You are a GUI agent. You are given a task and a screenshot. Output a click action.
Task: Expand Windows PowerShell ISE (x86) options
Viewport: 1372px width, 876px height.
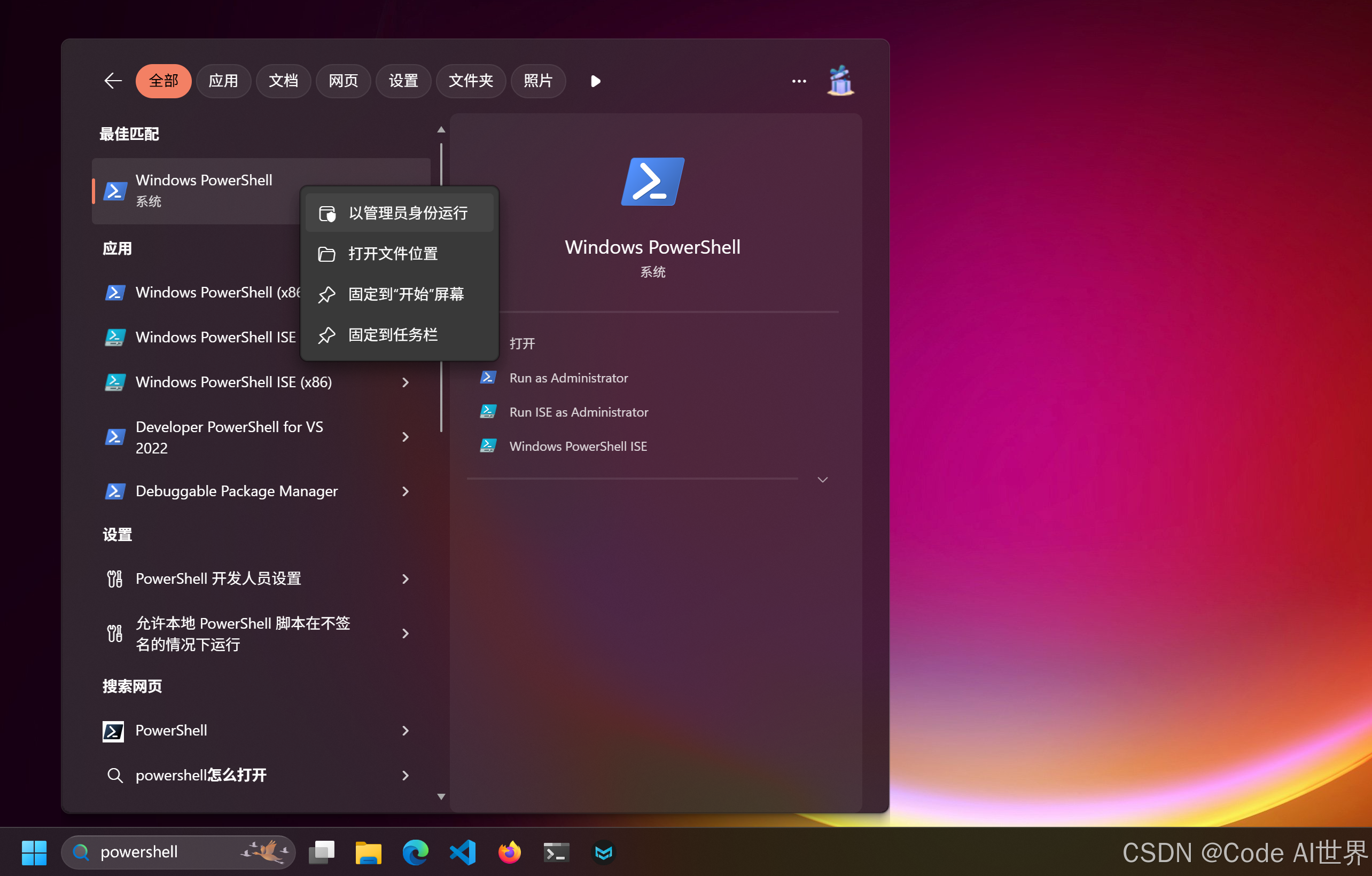tap(405, 382)
